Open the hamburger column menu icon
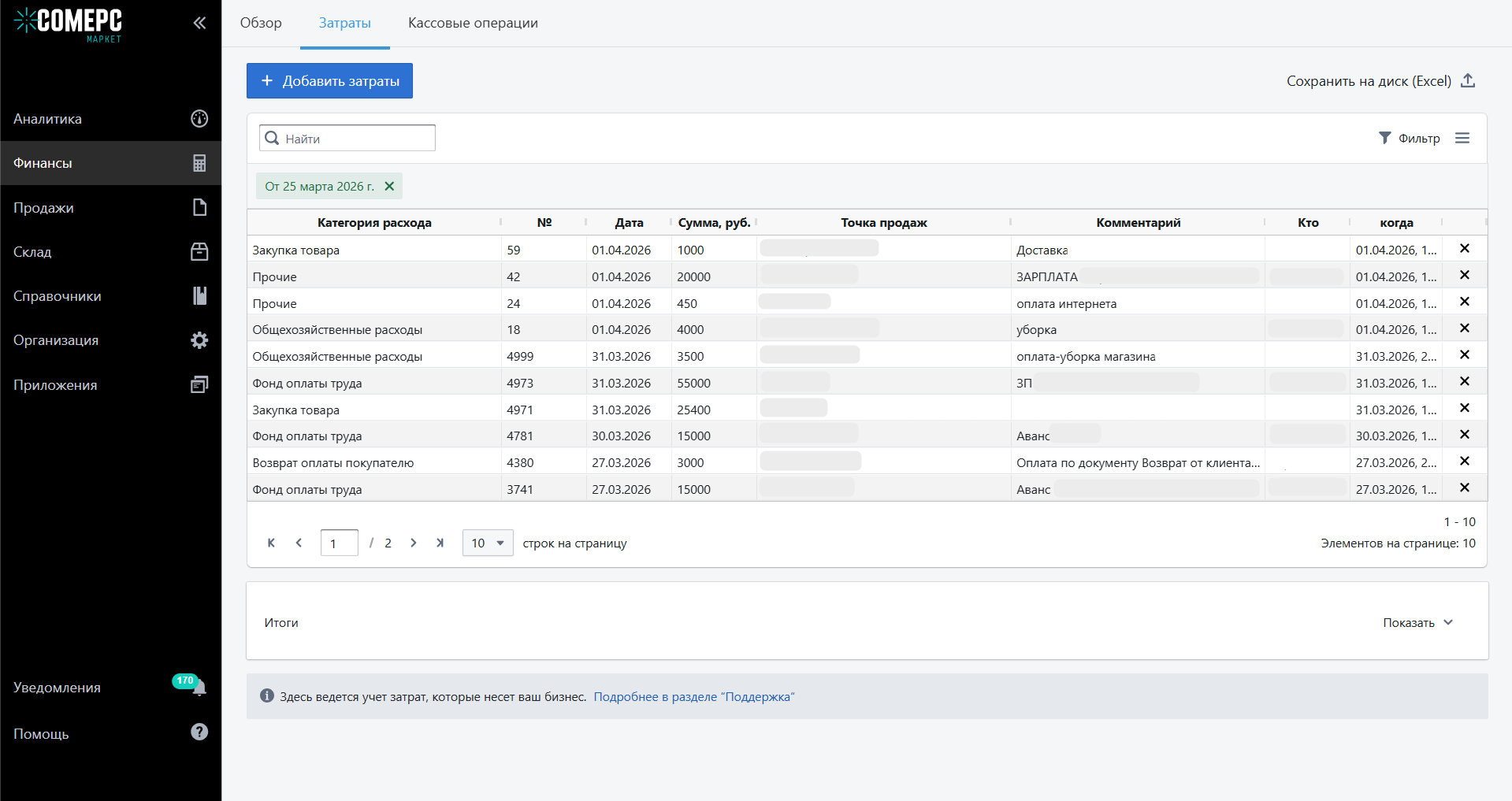 click(1462, 139)
